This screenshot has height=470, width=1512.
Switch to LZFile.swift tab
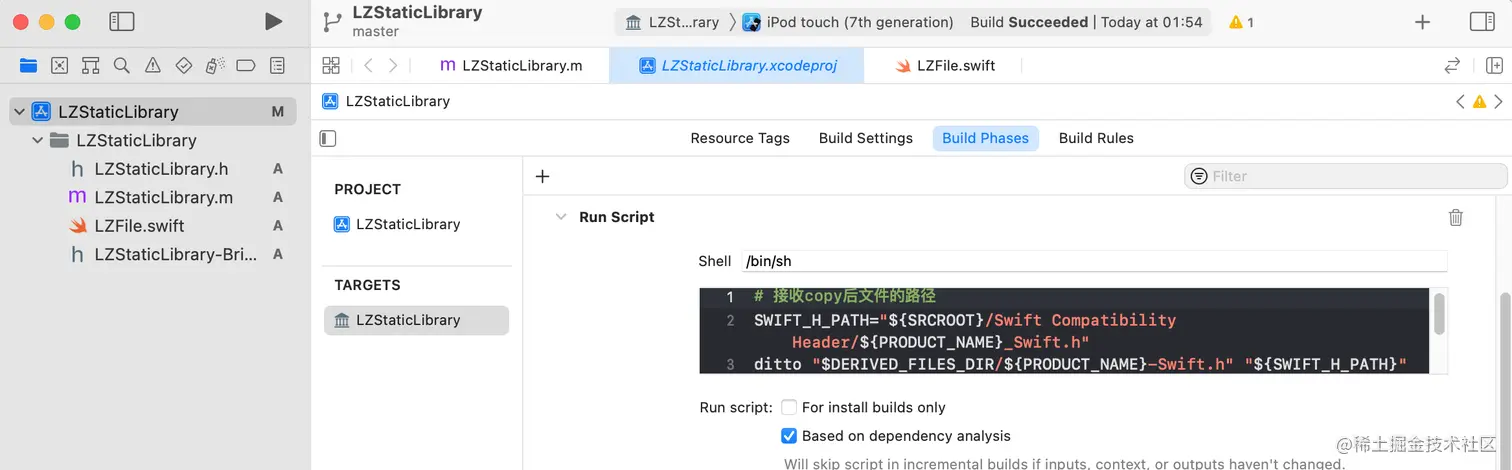pyautogui.click(x=945, y=66)
